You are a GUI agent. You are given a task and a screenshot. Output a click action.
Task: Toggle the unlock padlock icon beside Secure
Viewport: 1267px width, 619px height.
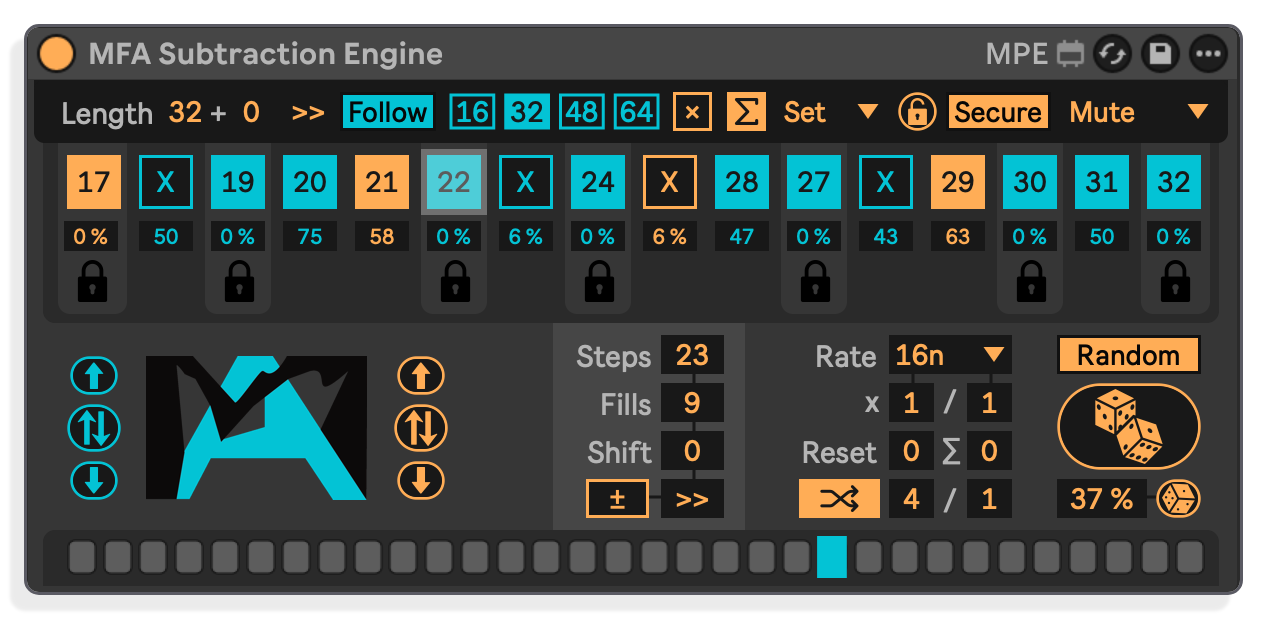[x=917, y=112]
